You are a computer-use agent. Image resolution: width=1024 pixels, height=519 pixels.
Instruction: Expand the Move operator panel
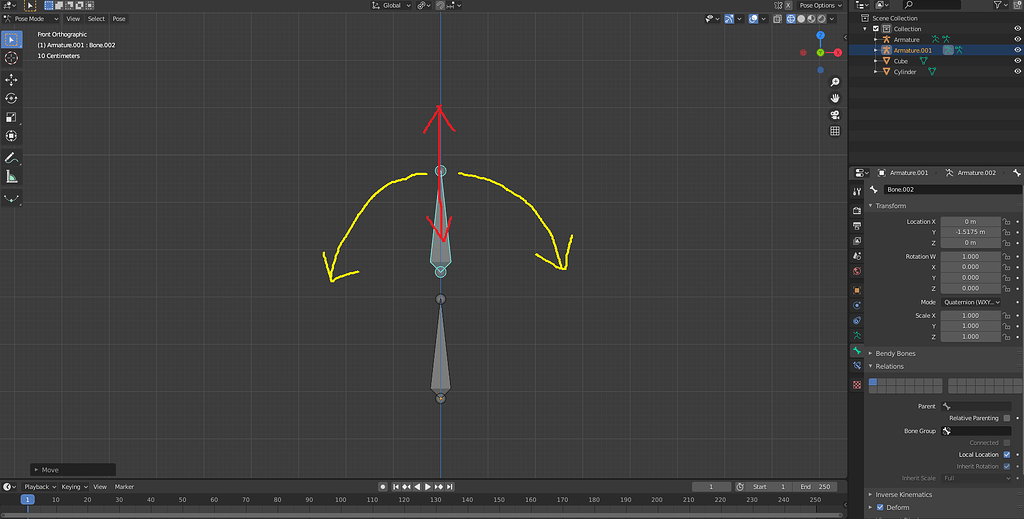click(x=72, y=469)
